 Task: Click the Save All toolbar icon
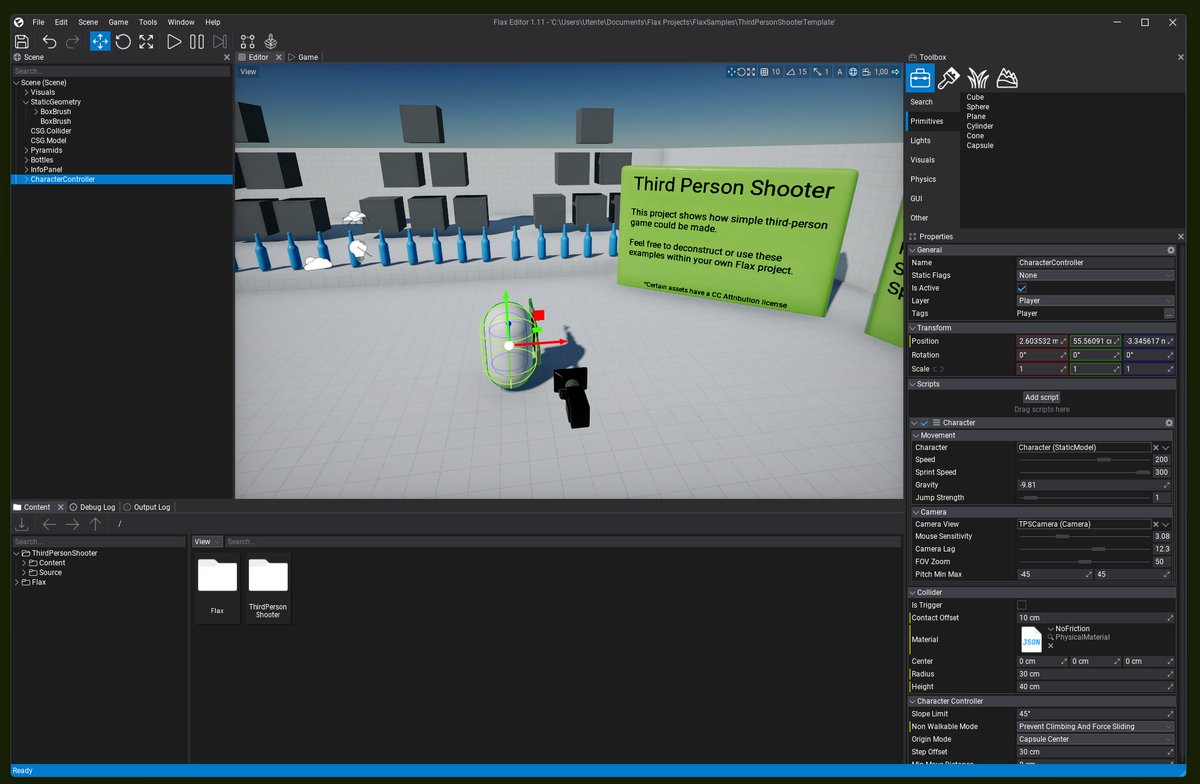coord(22,41)
